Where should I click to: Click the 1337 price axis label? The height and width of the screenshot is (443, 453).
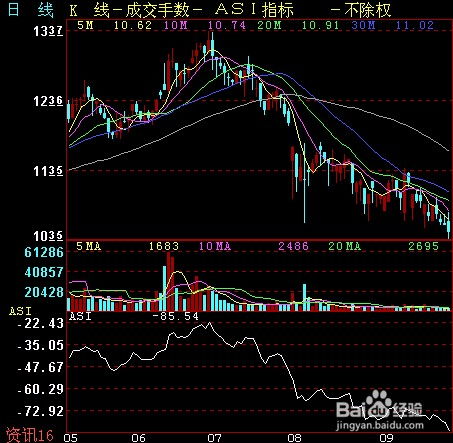tap(48, 31)
